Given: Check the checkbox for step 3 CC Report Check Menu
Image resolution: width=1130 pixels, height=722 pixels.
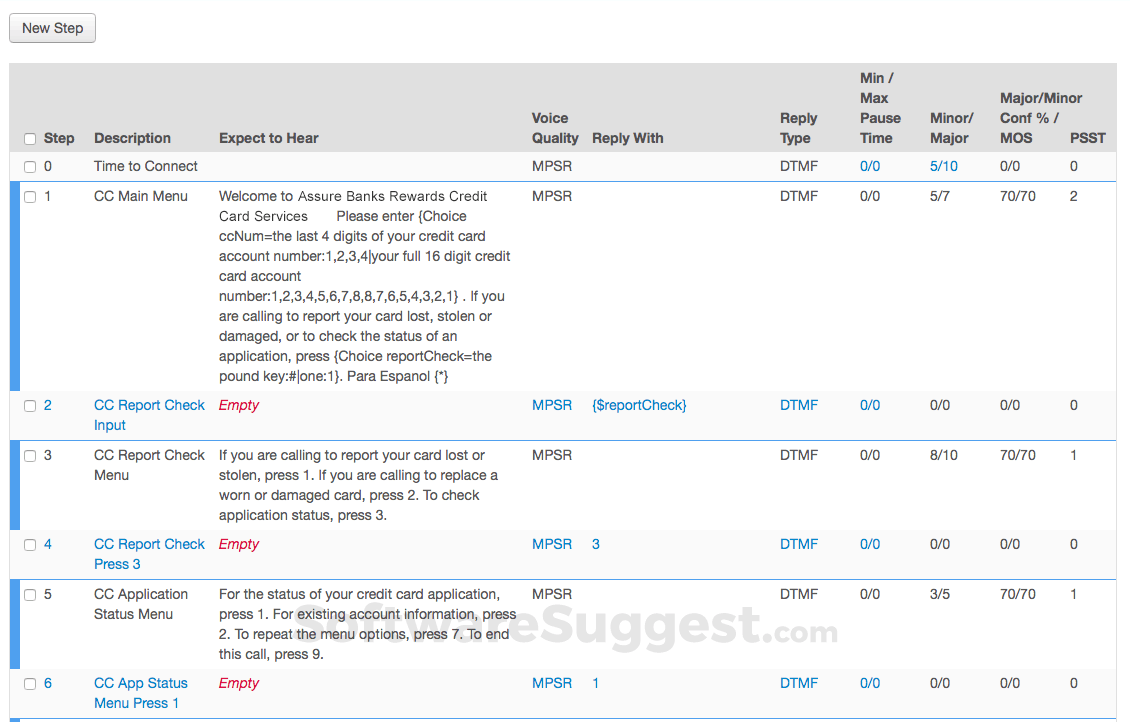Looking at the screenshot, I should [30, 455].
